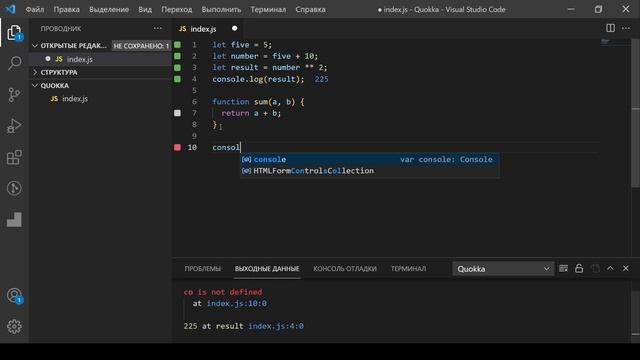The height and width of the screenshot is (360, 640).
Task: Click the green coverage marker on line 1
Action: [178, 44]
